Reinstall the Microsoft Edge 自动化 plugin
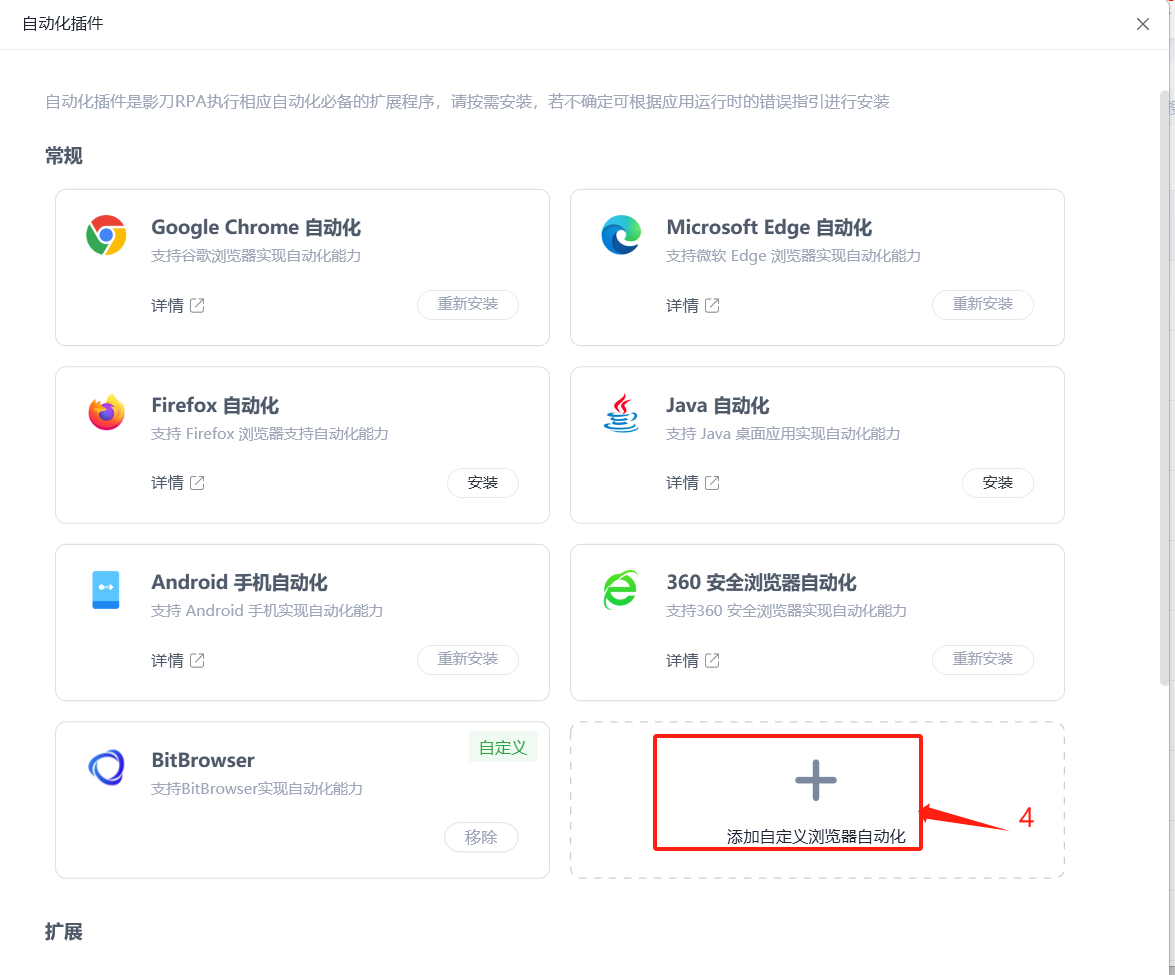 click(982, 305)
